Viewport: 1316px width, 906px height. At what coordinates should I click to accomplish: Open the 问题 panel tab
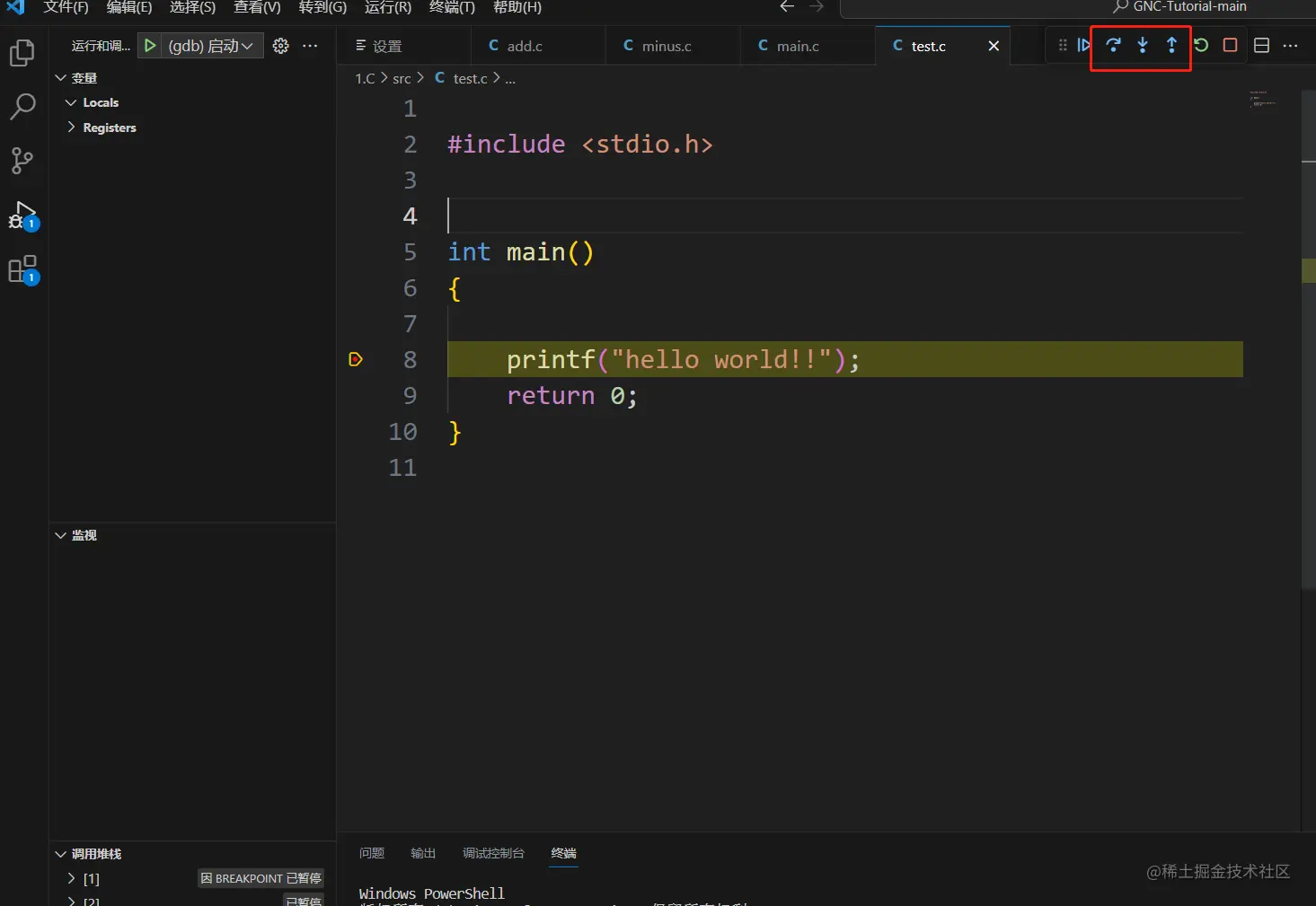tap(372, 853)
